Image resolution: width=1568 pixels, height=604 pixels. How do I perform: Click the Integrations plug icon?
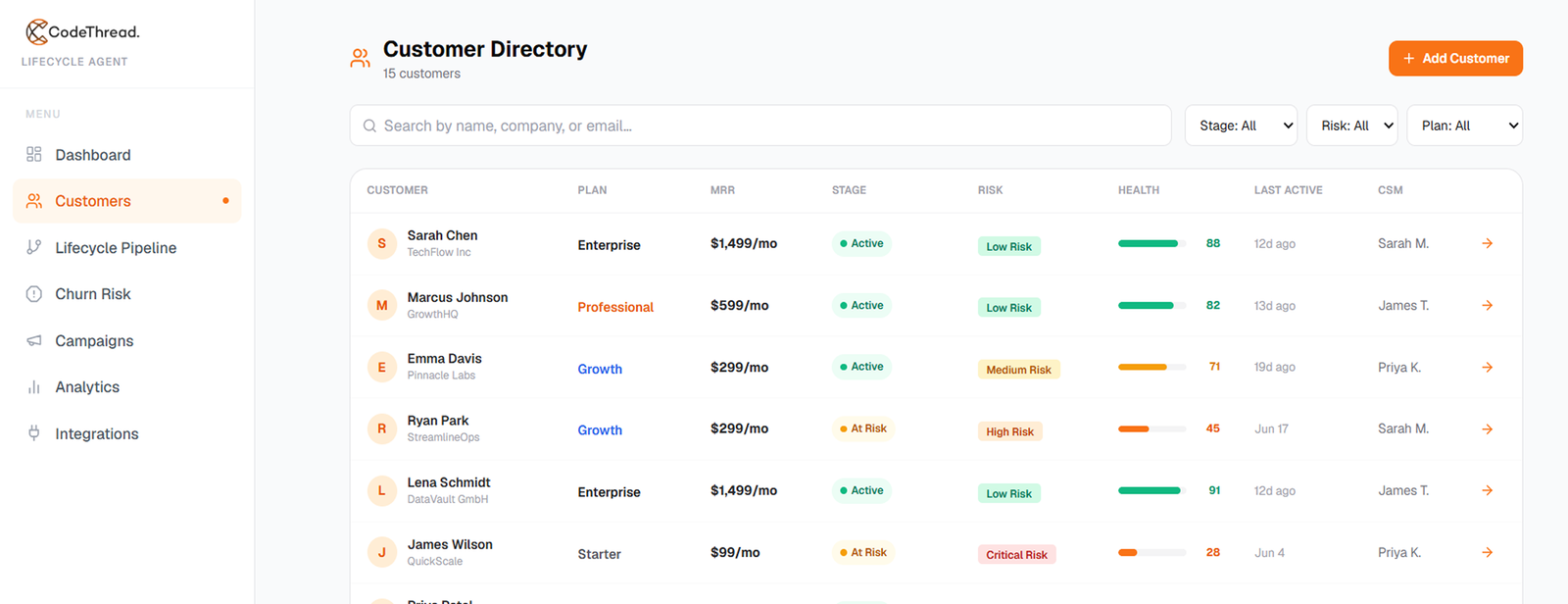click(x=34, y=433)
